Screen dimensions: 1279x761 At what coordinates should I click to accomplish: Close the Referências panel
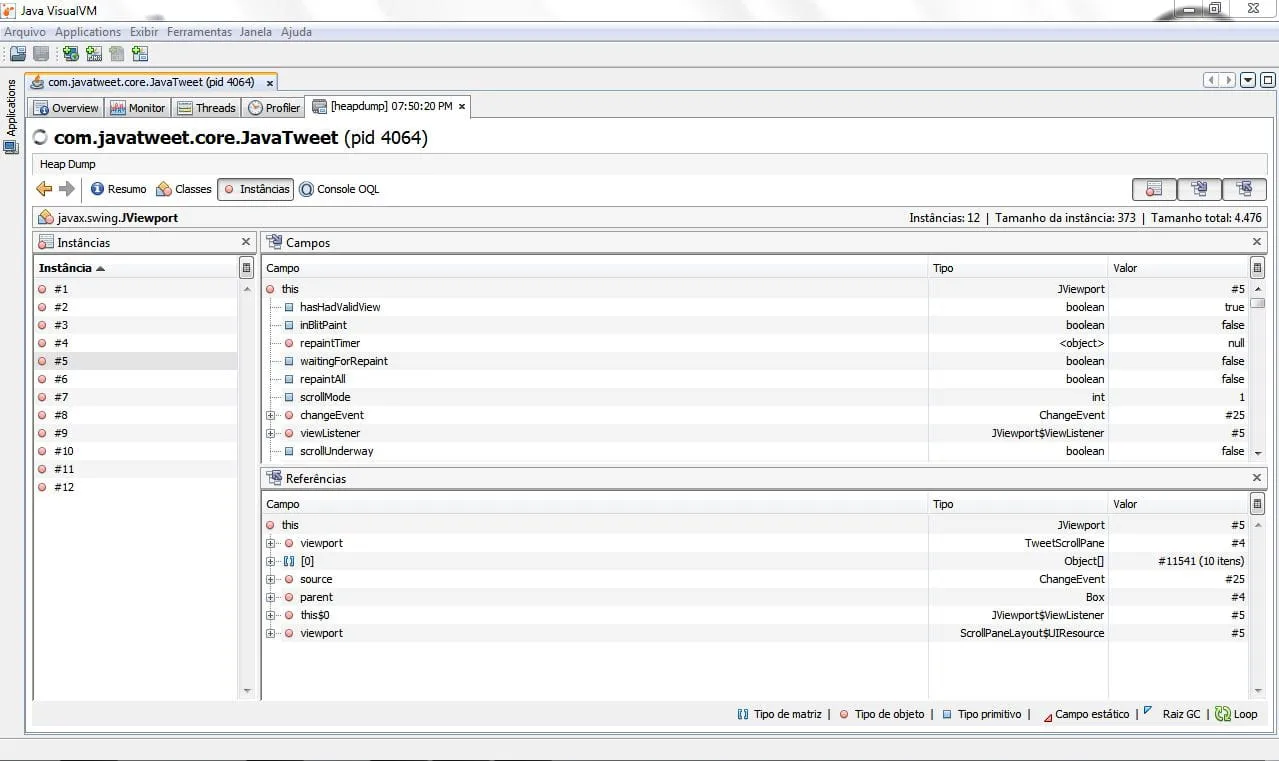click(x=1257, y=478)
